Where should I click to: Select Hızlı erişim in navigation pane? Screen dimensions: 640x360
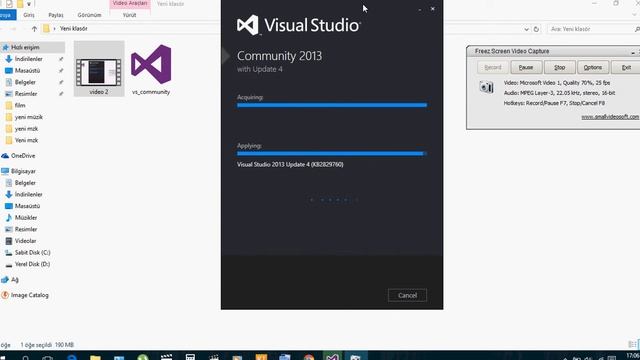click(25, 47)
